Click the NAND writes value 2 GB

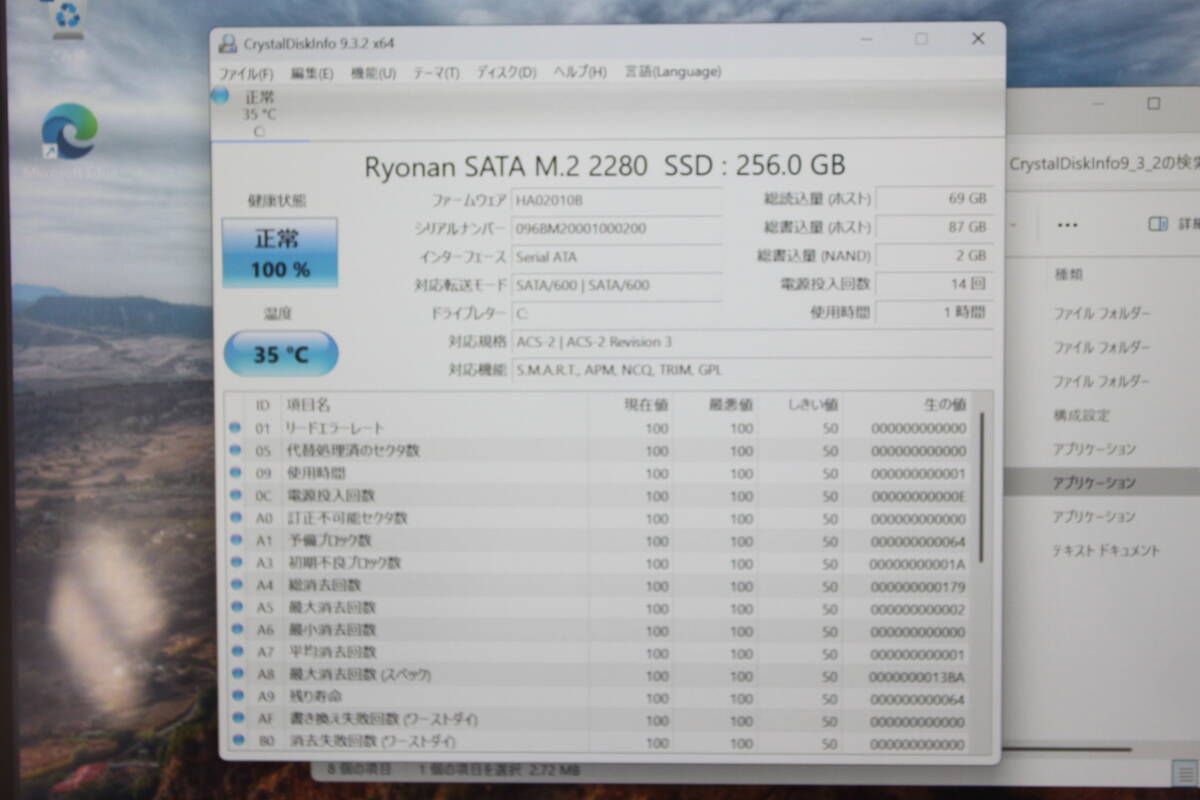(934, 255)
